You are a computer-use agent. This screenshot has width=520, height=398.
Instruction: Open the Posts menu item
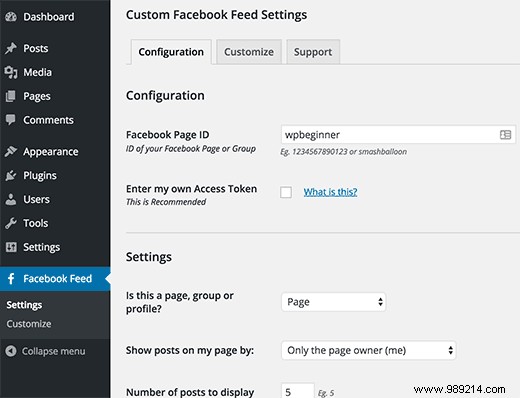55,48
